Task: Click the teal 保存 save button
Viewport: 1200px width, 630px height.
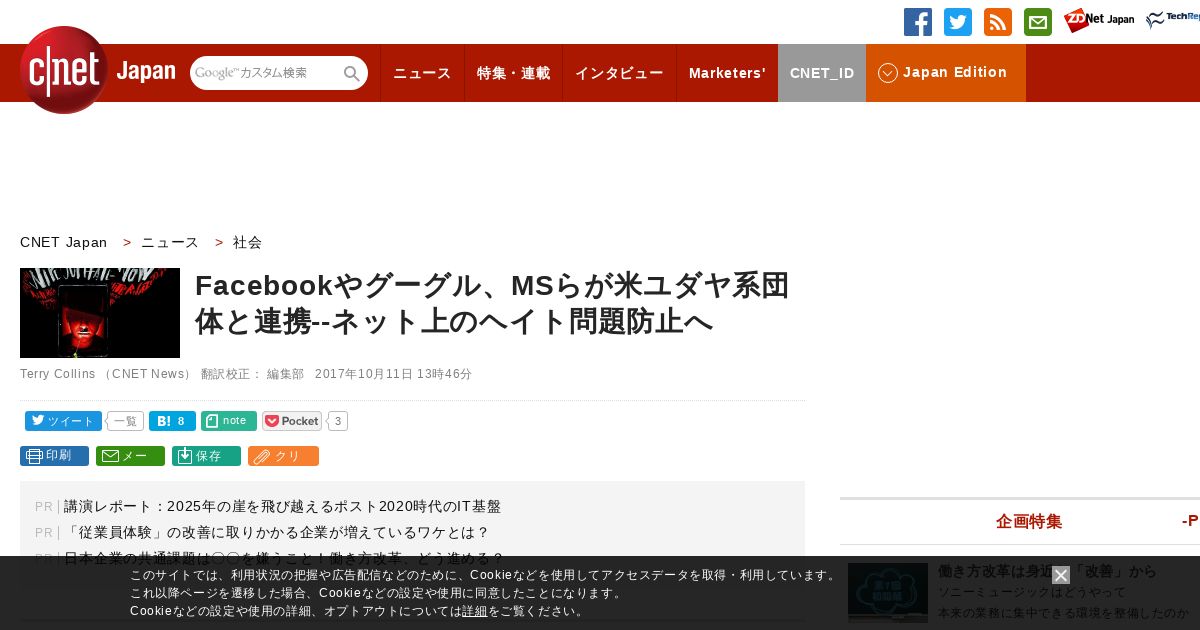Action: (x=206, y=456)
